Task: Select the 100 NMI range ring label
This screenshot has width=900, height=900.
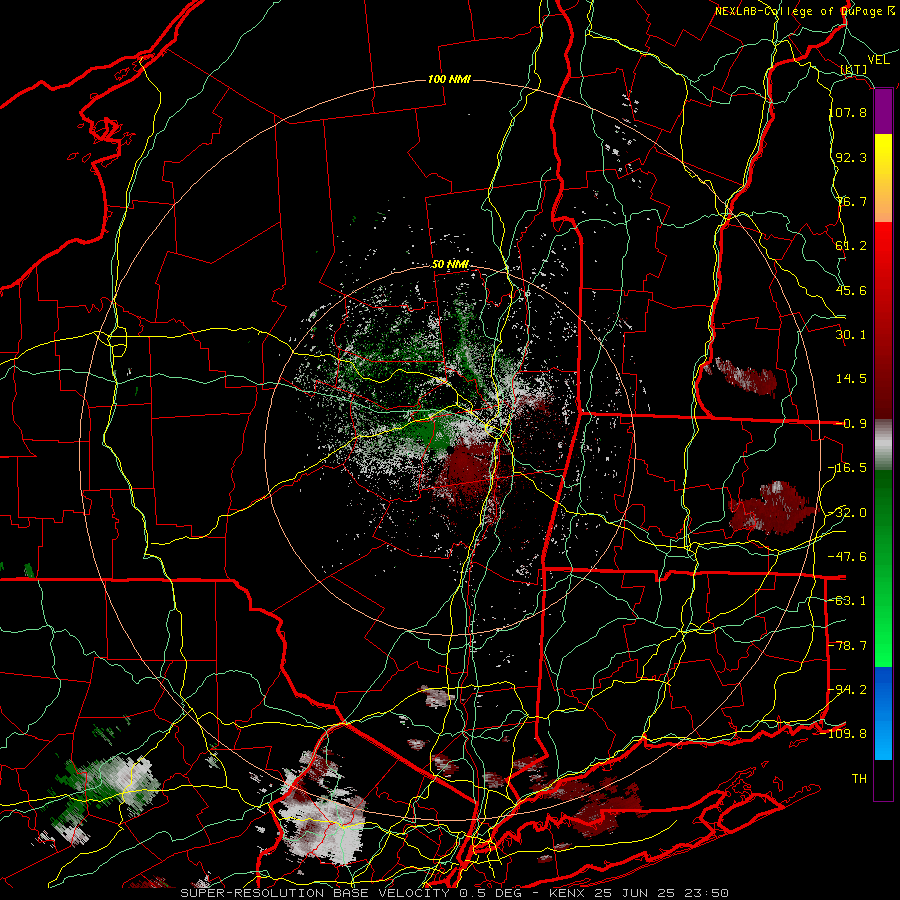Action: [449, 79]
